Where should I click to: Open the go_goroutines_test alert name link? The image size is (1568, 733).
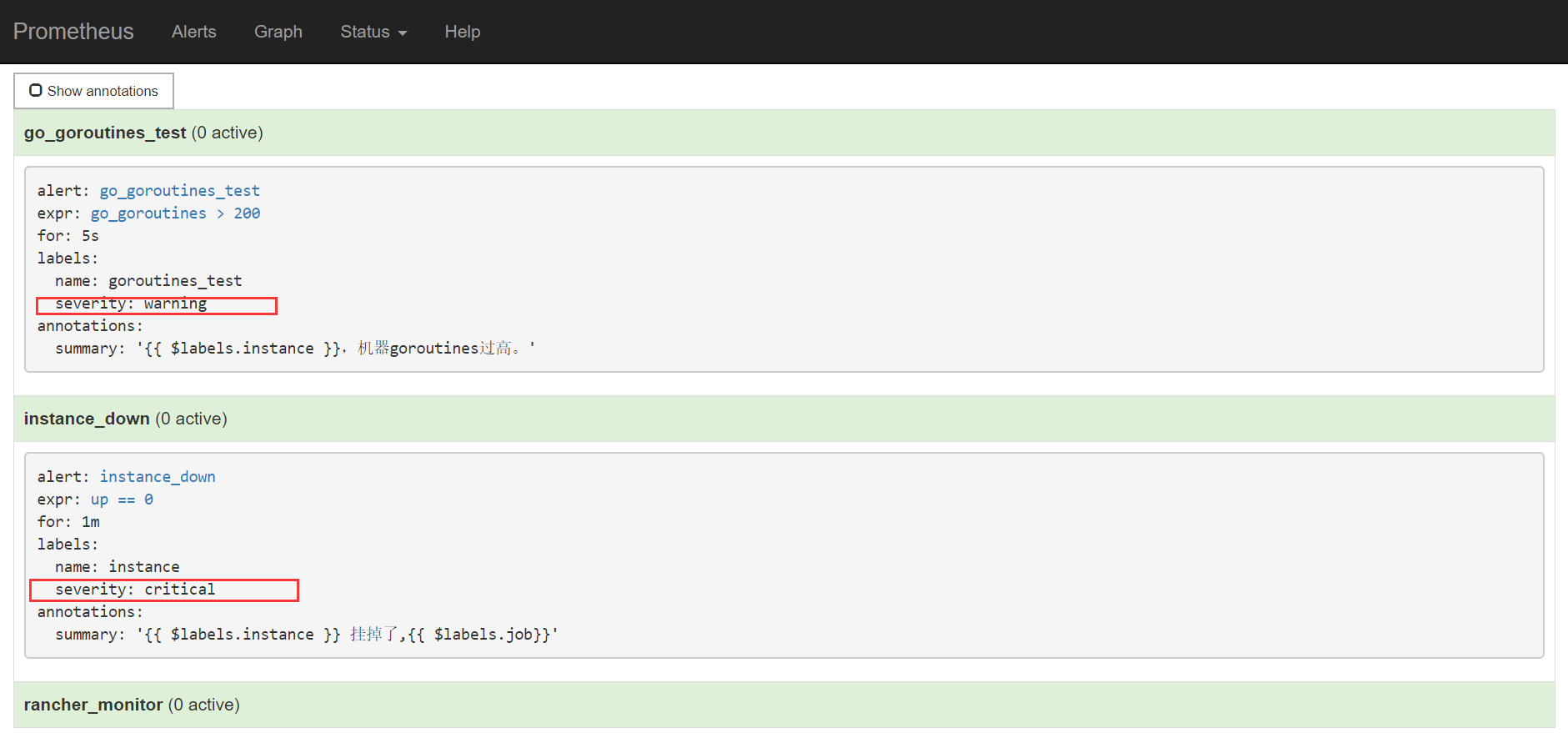point(179,191)
